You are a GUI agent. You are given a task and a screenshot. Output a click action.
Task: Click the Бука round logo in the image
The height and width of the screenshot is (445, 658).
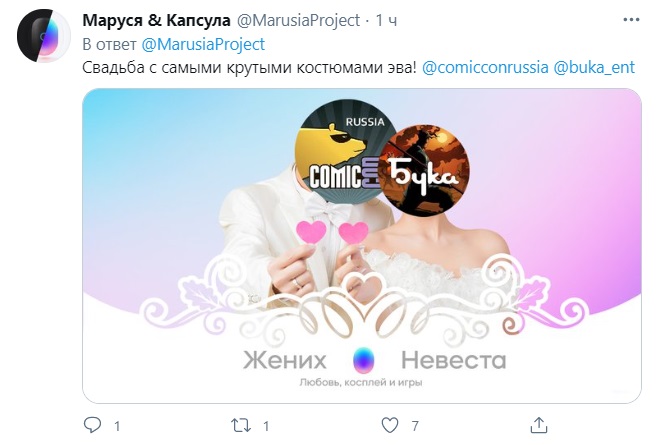click(424, 170)
